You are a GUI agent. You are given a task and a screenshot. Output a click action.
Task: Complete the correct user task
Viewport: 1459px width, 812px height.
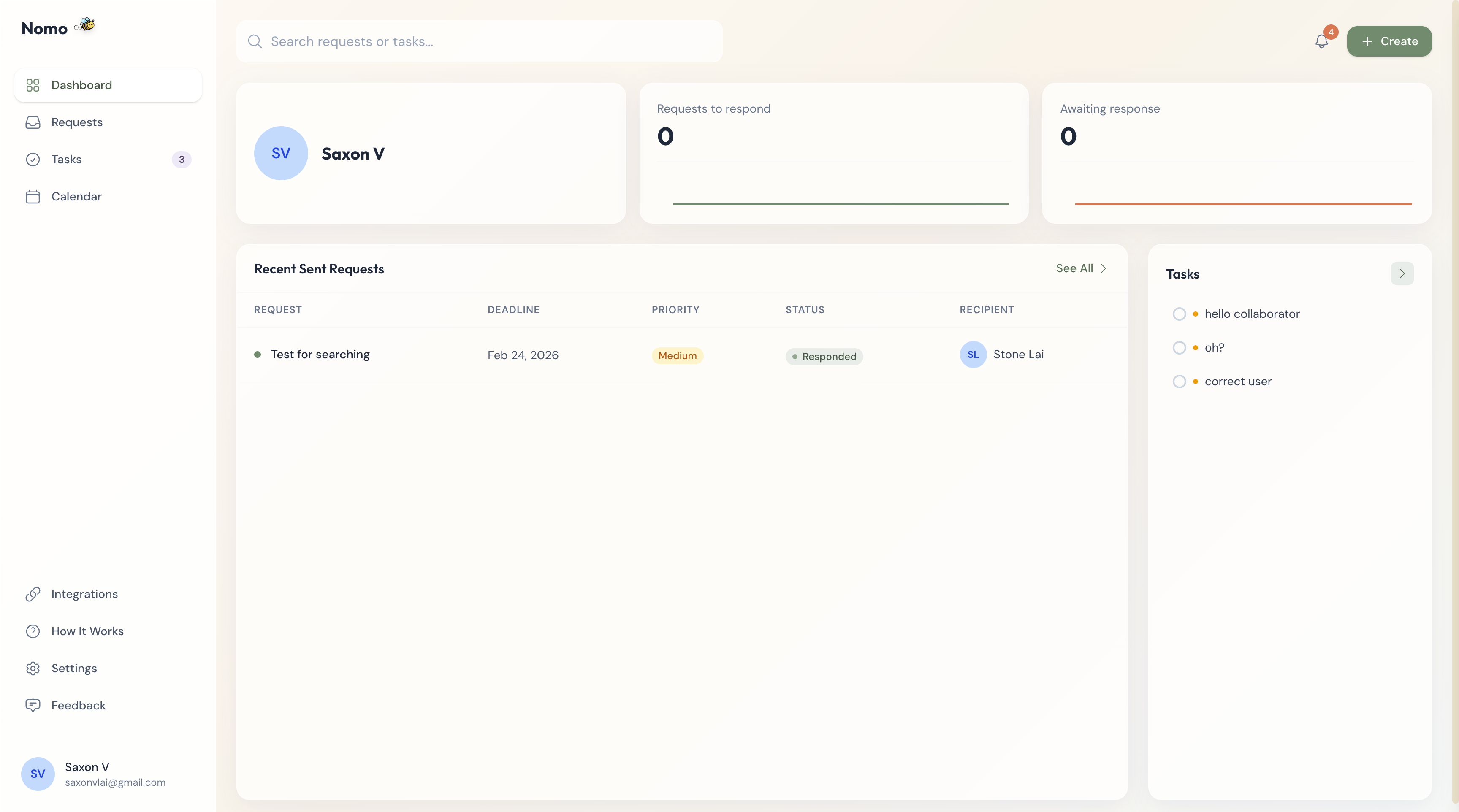[1180, 381]
